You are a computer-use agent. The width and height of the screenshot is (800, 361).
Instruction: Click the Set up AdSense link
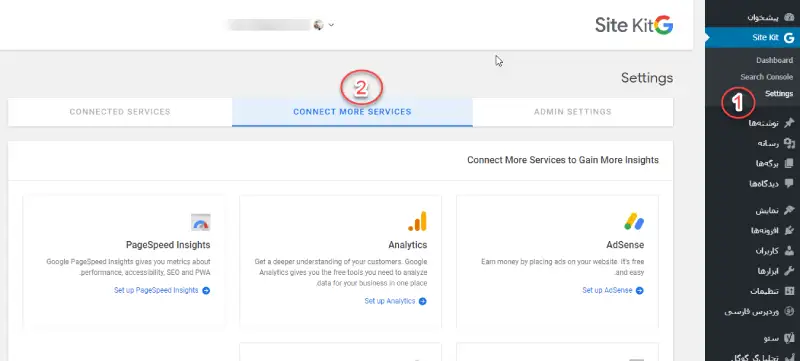coord(613,290)
